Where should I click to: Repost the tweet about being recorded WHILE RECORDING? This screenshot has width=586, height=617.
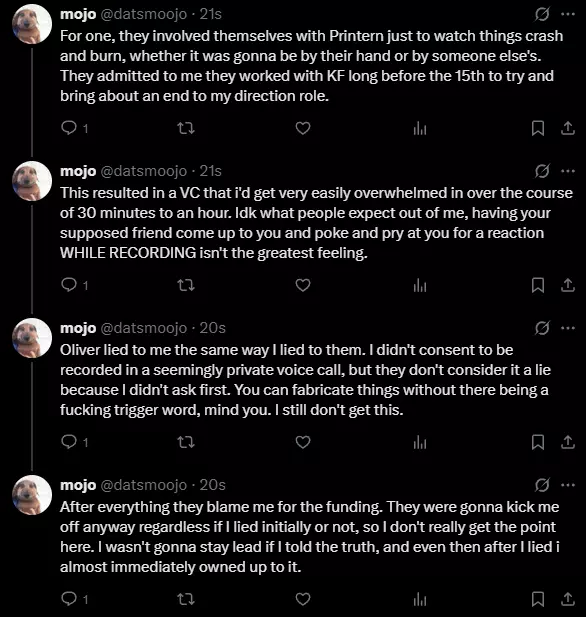click(185, 285)
